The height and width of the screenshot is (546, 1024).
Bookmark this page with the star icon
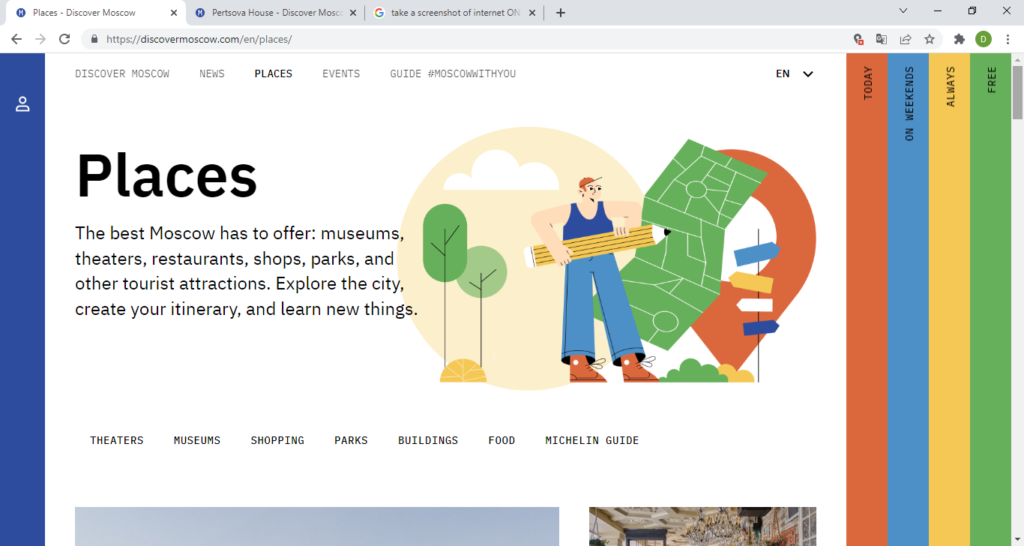click(x=929, y=39)
